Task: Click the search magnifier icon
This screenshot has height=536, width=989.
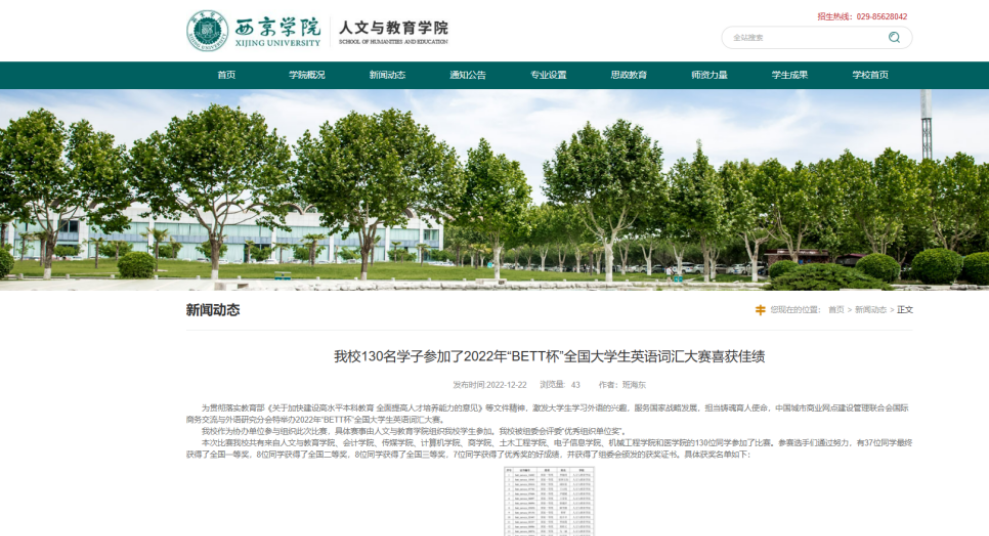Action: [x=894, y=37]
